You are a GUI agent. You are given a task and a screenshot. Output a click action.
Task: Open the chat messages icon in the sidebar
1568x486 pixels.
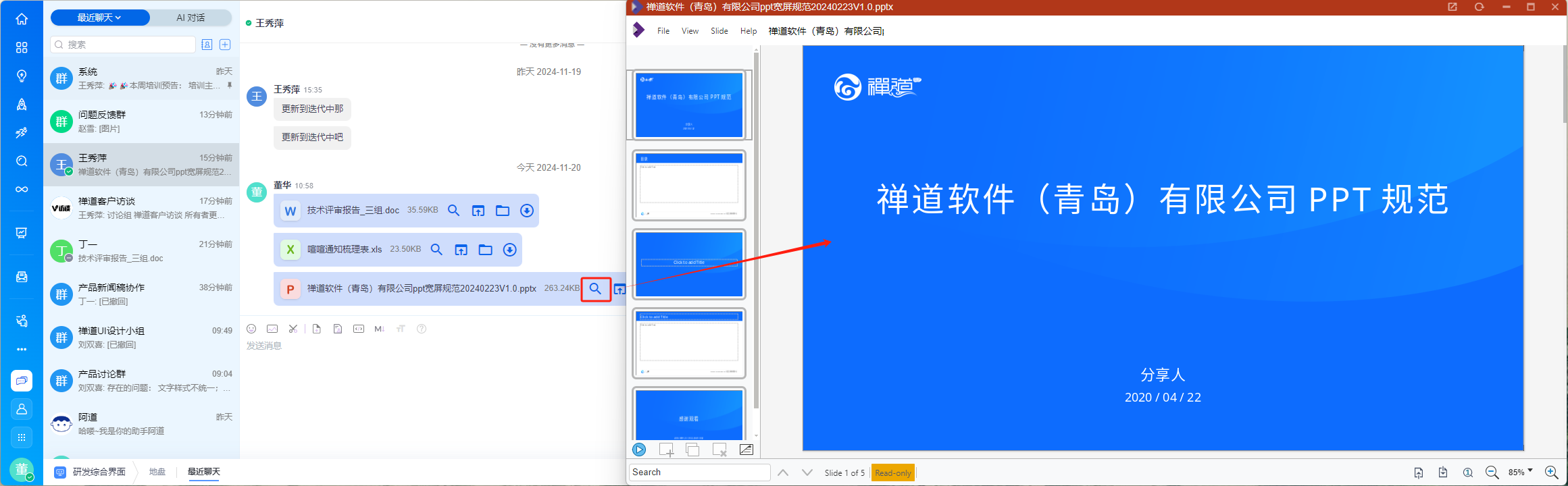22,381
